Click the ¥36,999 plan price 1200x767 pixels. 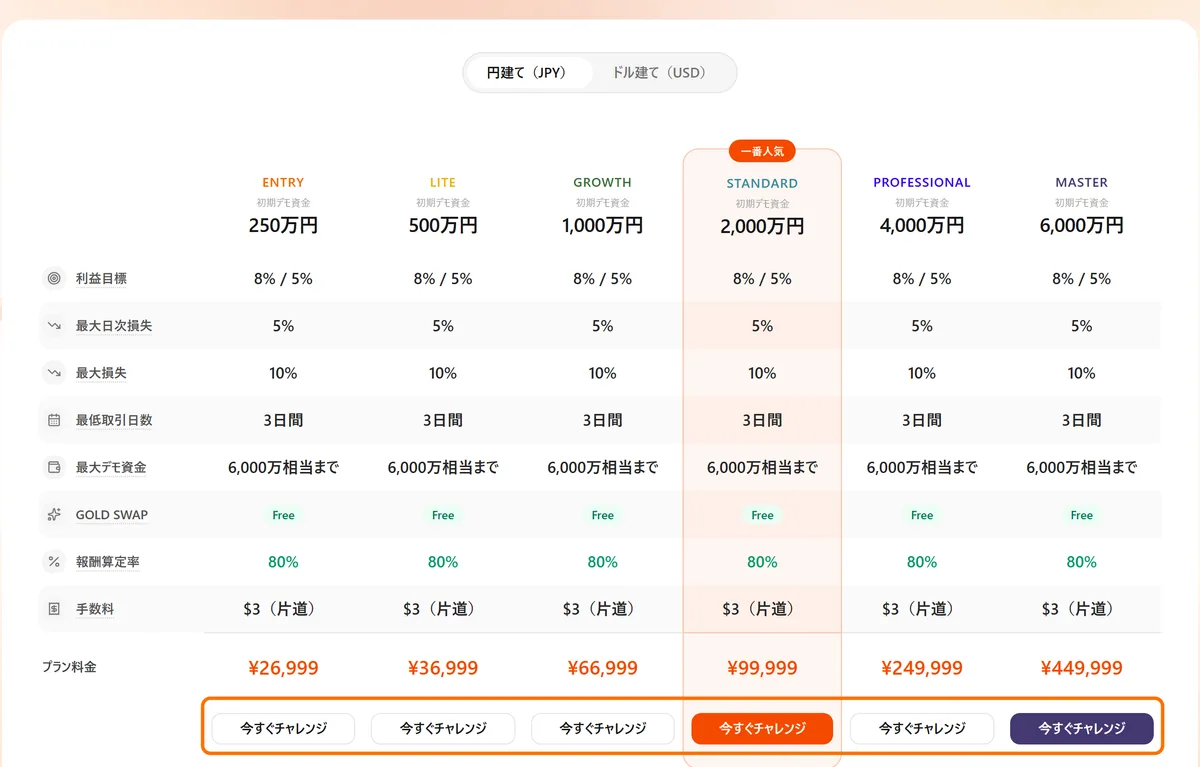coord(443,668)
